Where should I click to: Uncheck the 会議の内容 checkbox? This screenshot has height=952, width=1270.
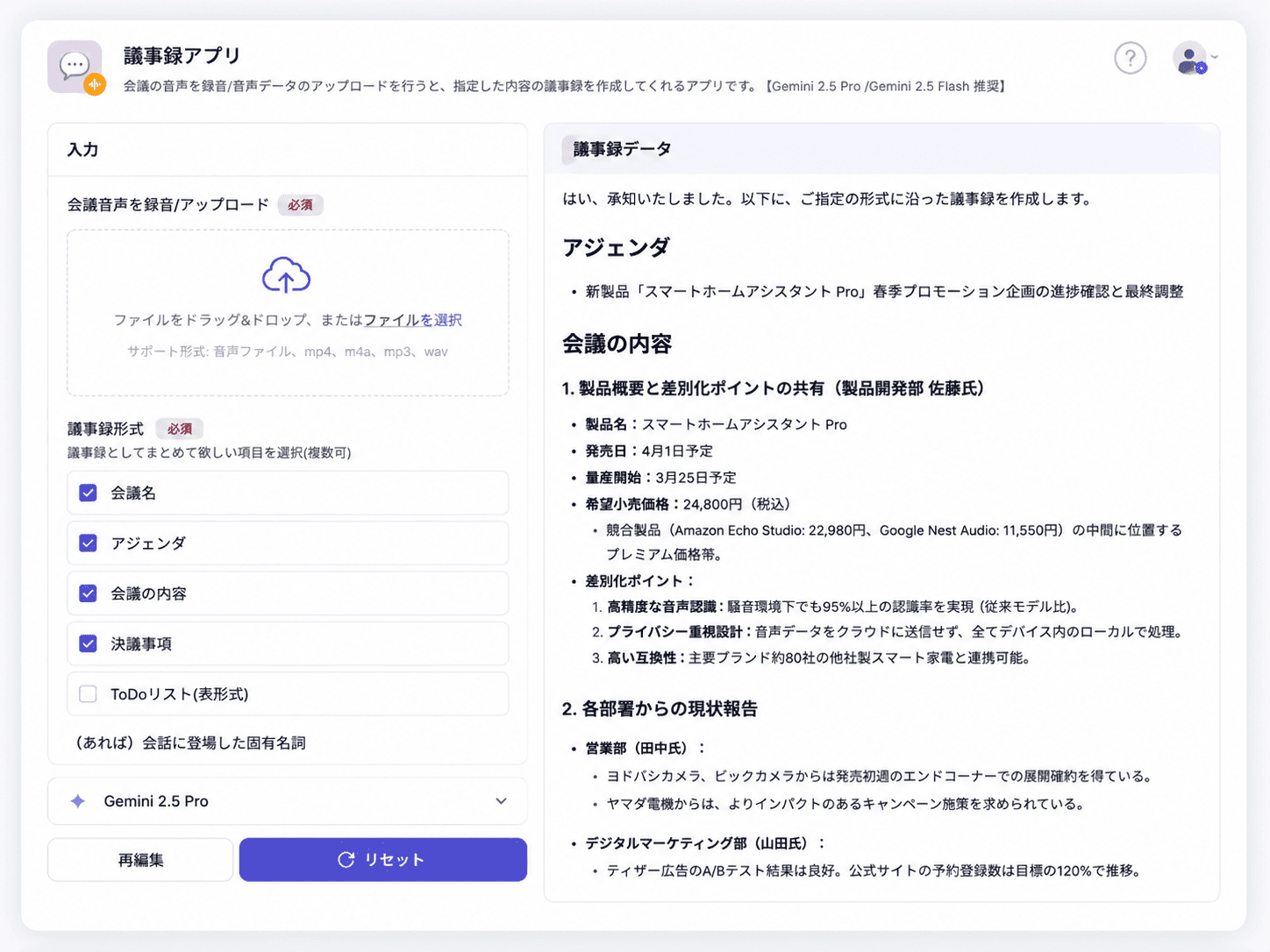click(88, 593)
